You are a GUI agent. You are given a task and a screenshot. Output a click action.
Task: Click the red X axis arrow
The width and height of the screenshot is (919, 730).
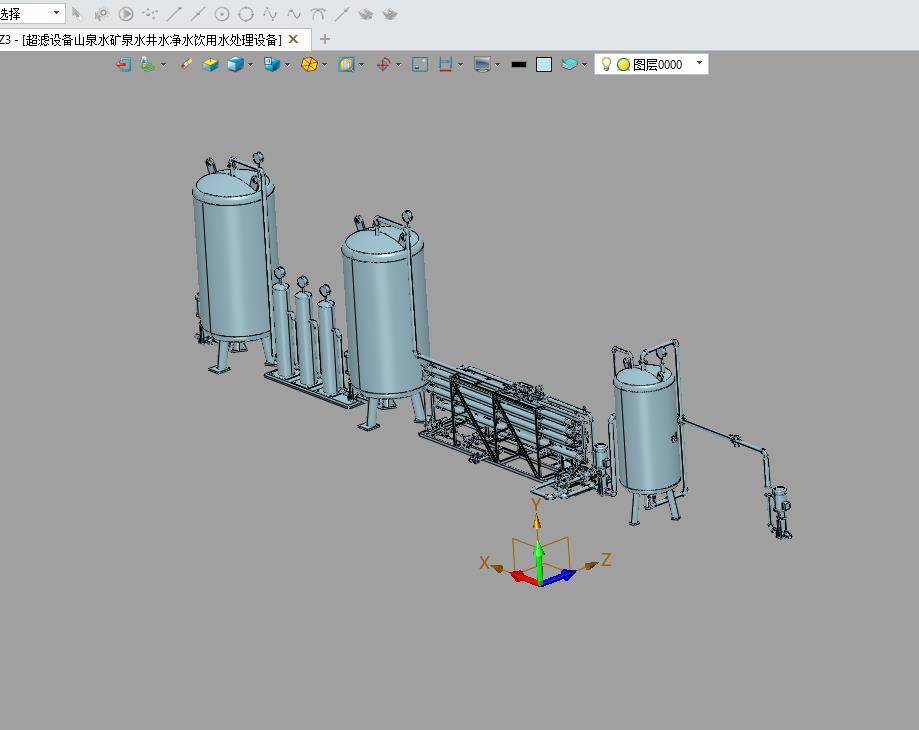click(x=523, y=578)
